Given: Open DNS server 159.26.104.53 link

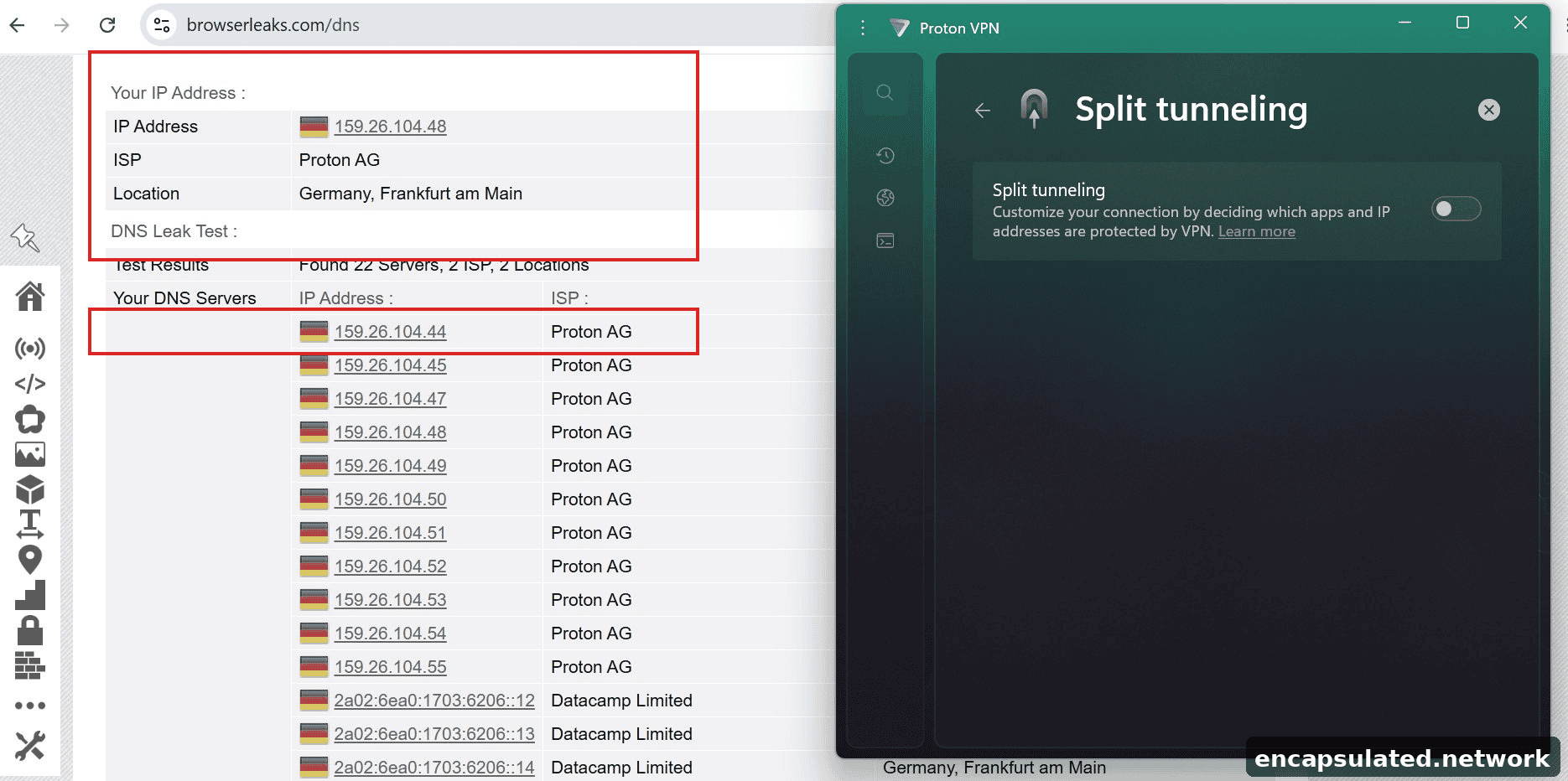Looking at the screenshot, I should point(390,600).
